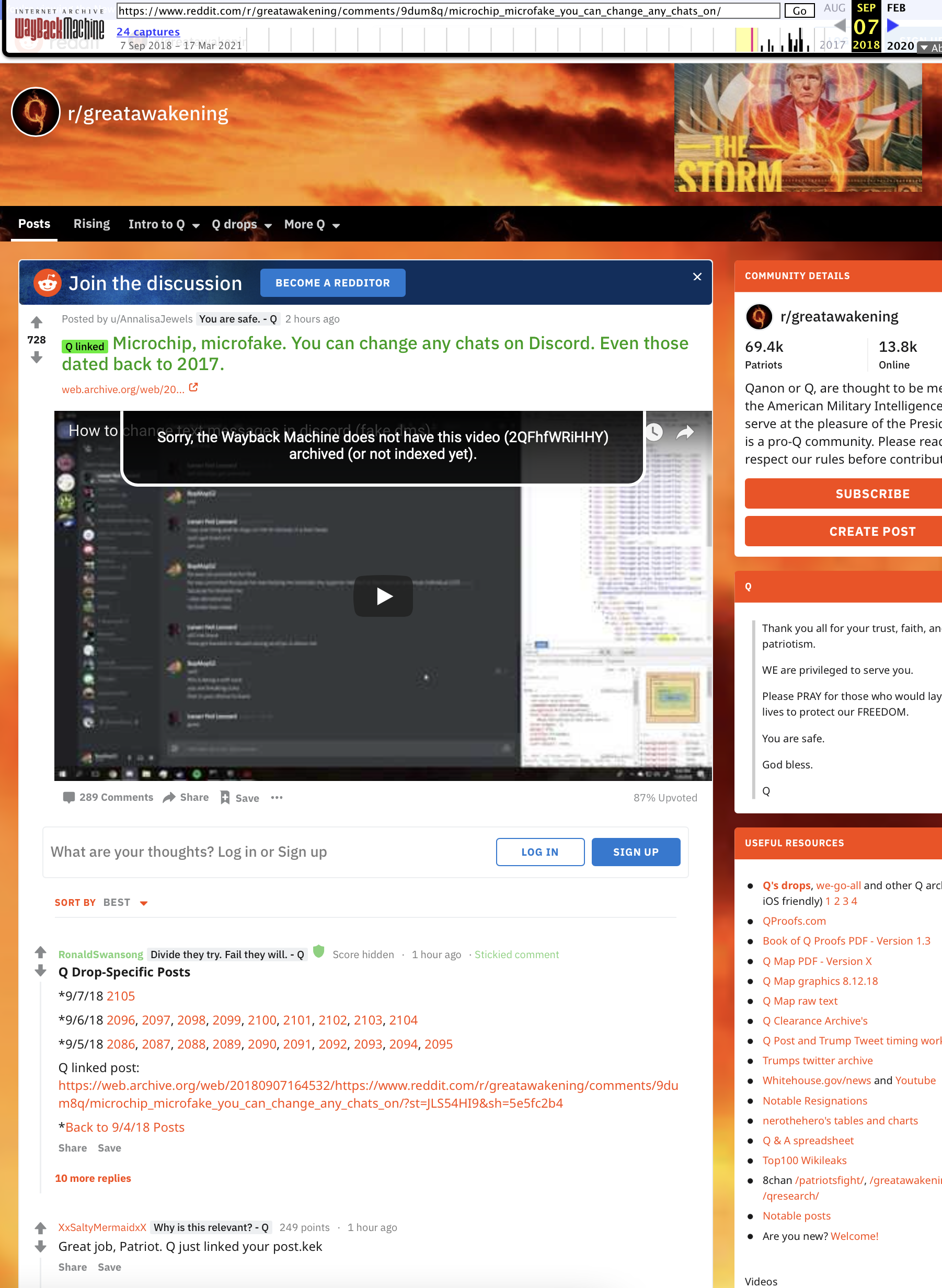Expand the More Q dropdown

[313, 225]
